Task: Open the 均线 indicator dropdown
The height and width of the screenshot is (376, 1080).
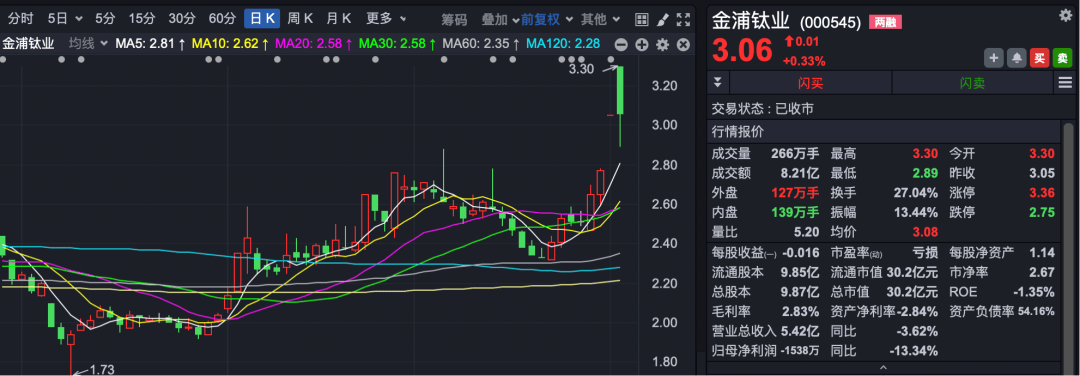Action: coord(88,44)
